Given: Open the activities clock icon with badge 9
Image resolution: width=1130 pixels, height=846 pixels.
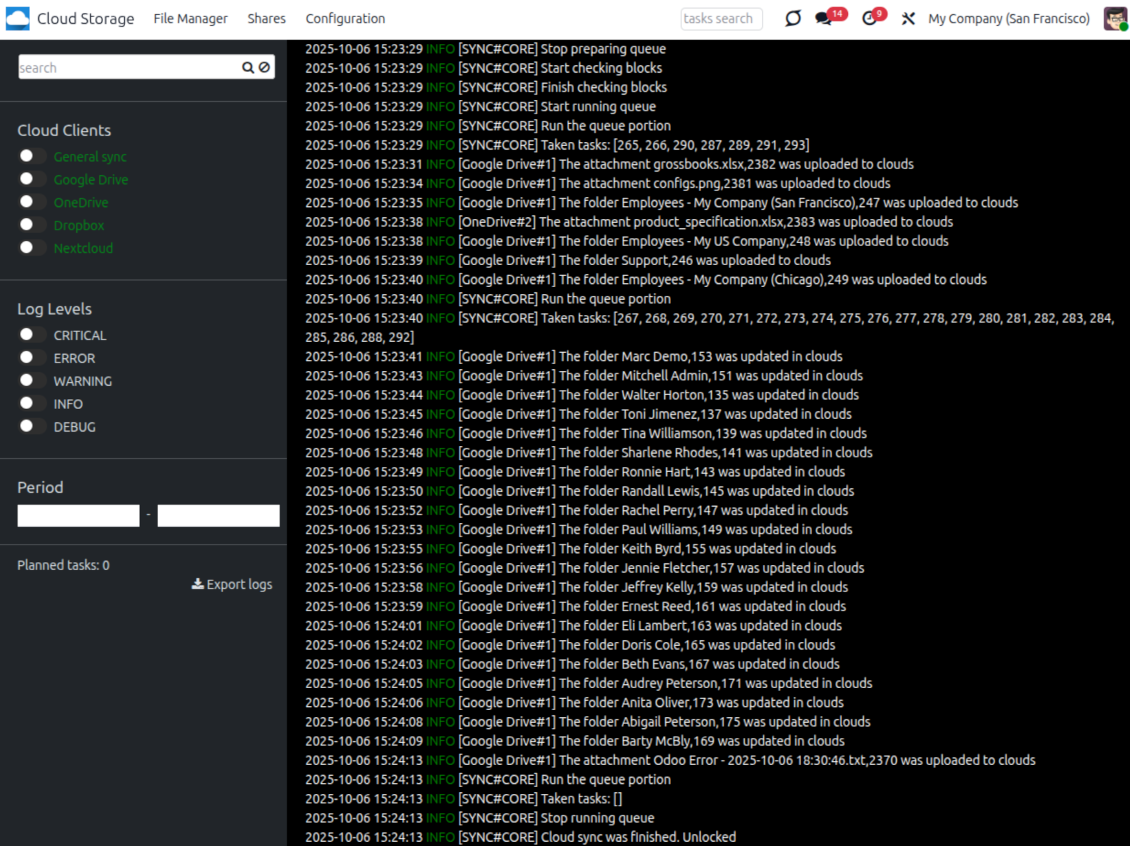Looking at the screenshot, I should 869,19.
